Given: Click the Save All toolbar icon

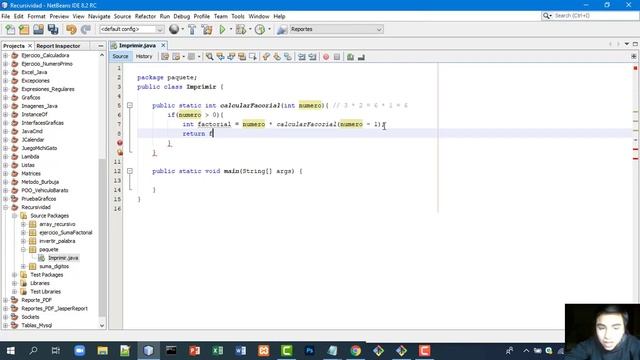Looking at the screenshot, I should (x=53, y=29).
